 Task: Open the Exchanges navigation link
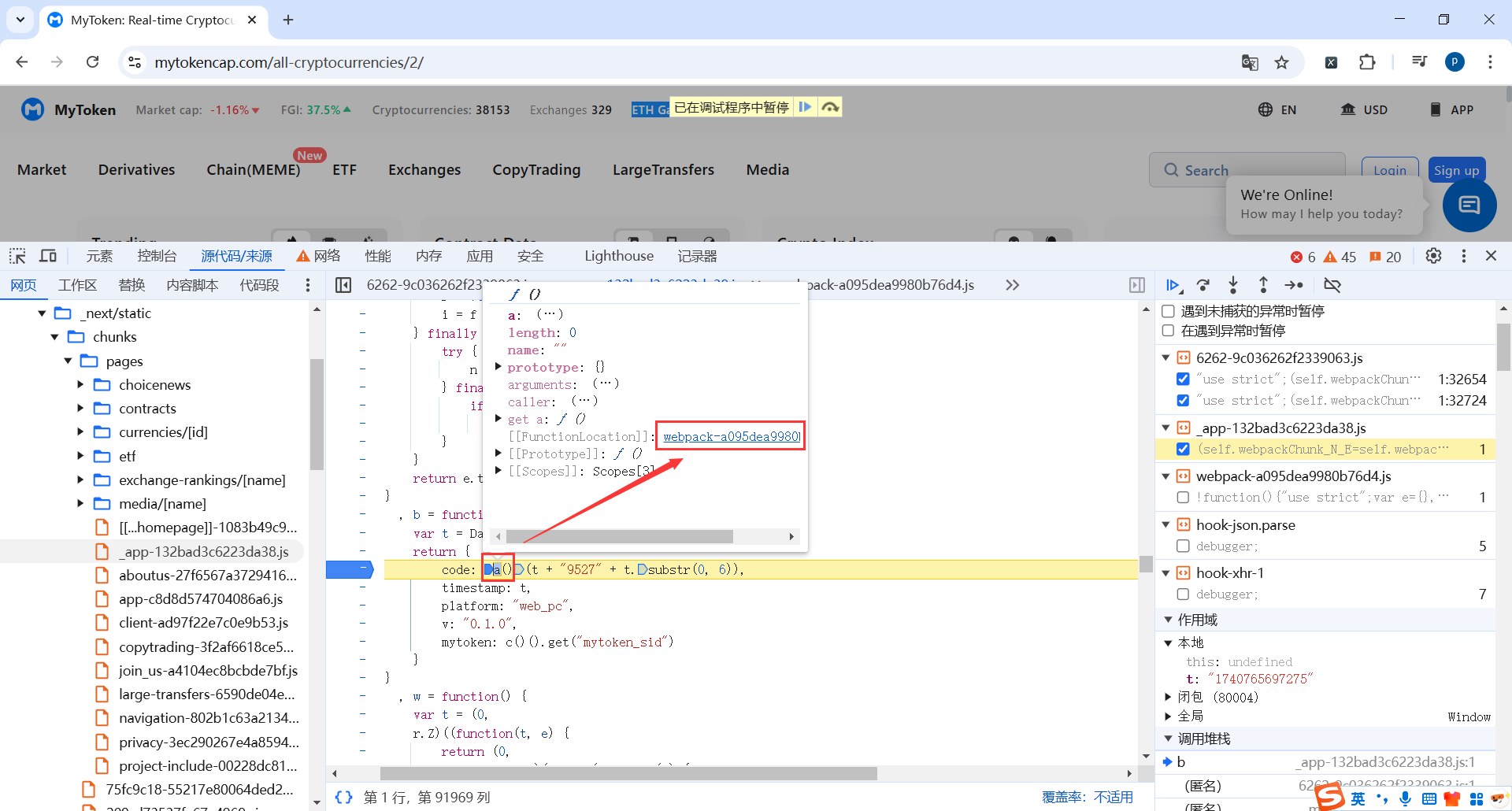click(424, 169)
